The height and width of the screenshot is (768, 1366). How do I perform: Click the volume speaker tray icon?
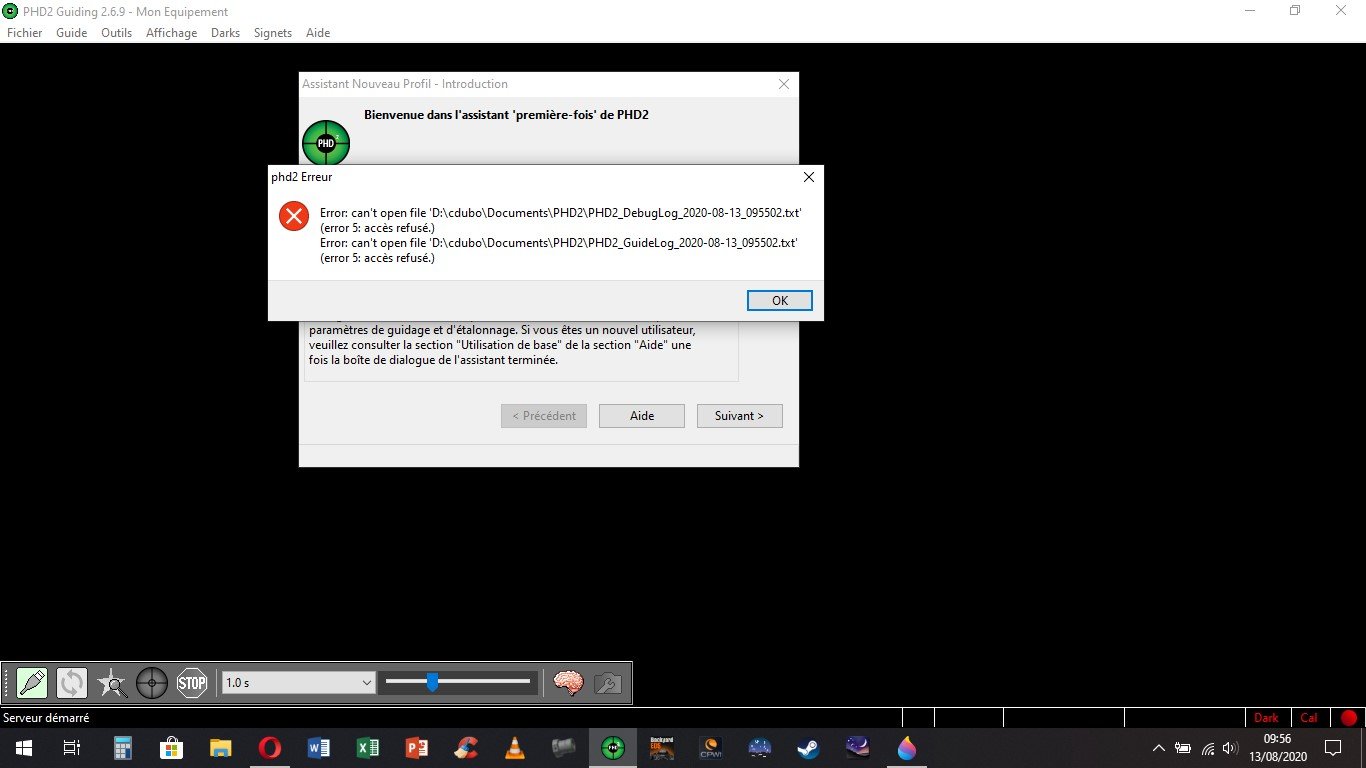click(1230, 748)
